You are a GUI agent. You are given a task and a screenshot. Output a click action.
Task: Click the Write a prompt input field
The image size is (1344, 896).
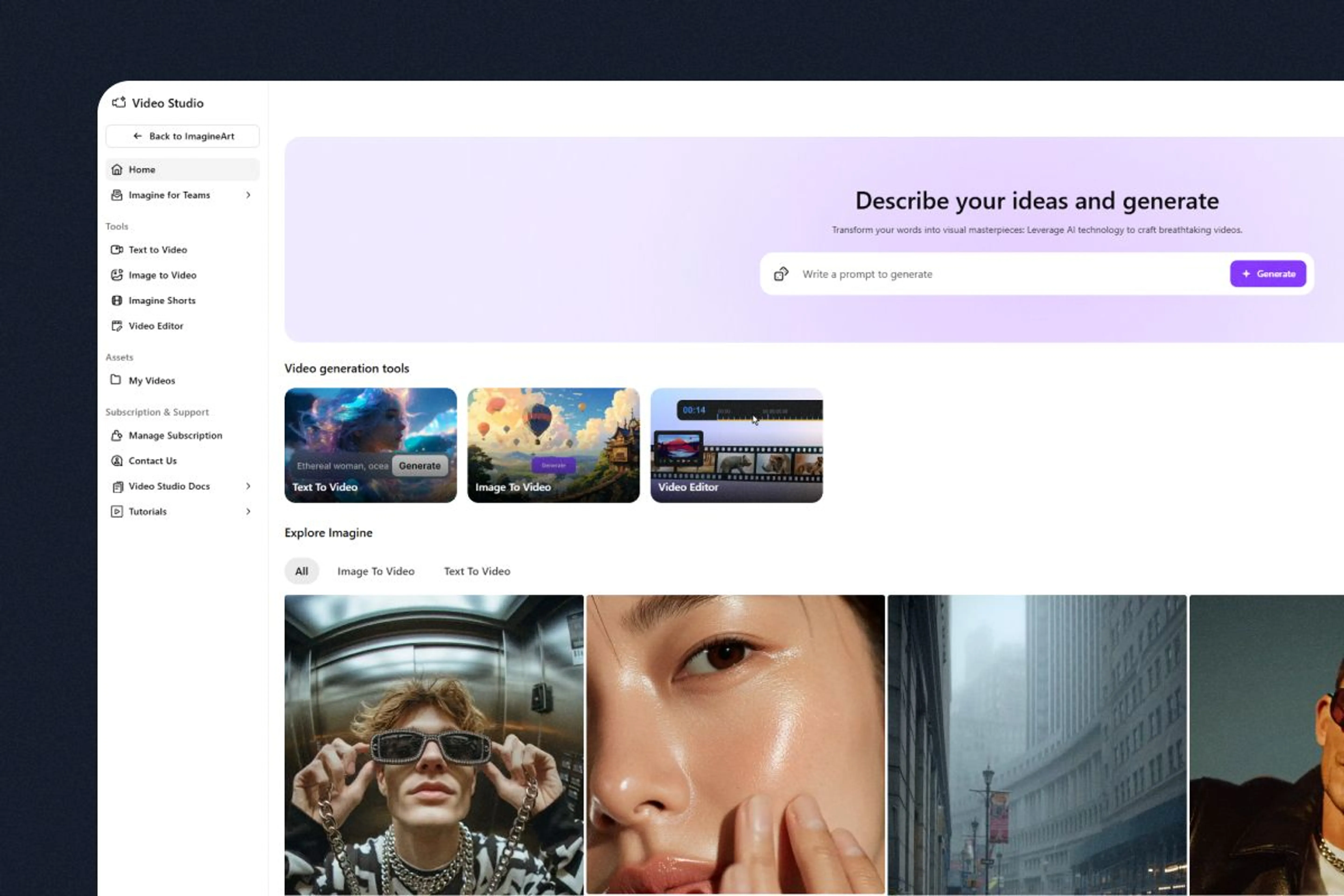coord(1006,274)
